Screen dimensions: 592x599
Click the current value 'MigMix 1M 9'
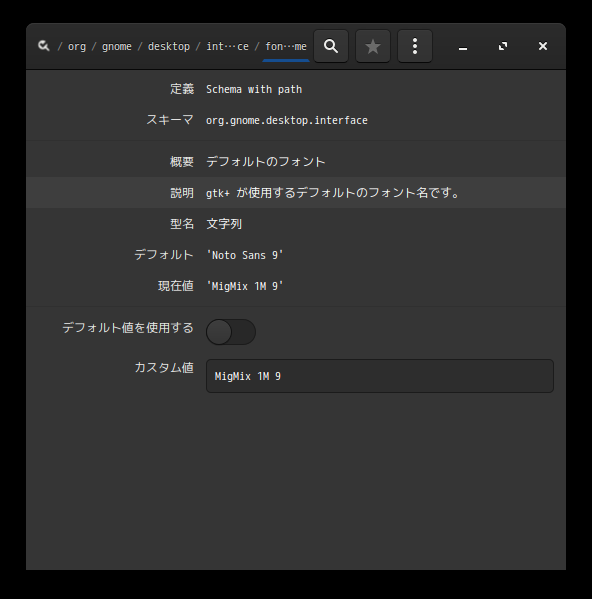click(245, 286)
